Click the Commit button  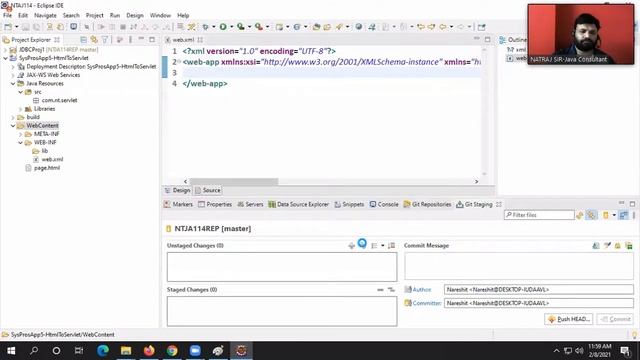616,319
